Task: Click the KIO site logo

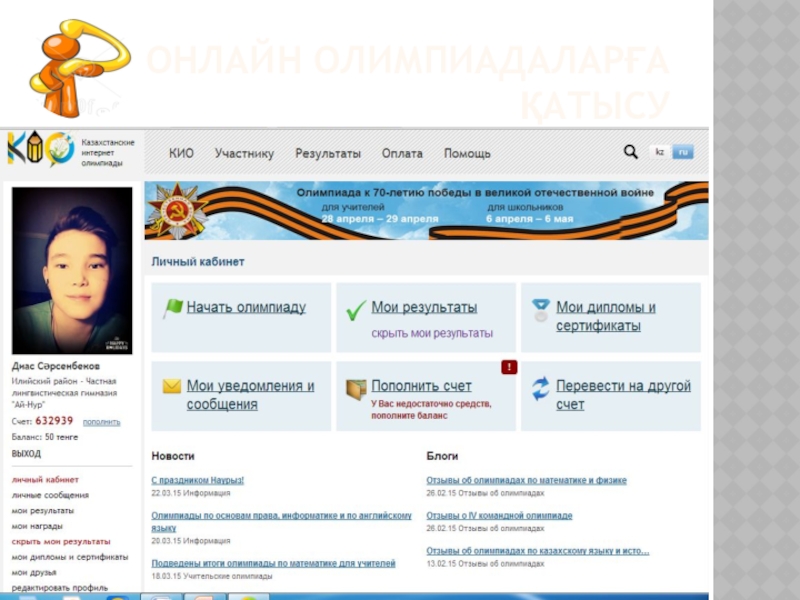Action: point(41,149)
